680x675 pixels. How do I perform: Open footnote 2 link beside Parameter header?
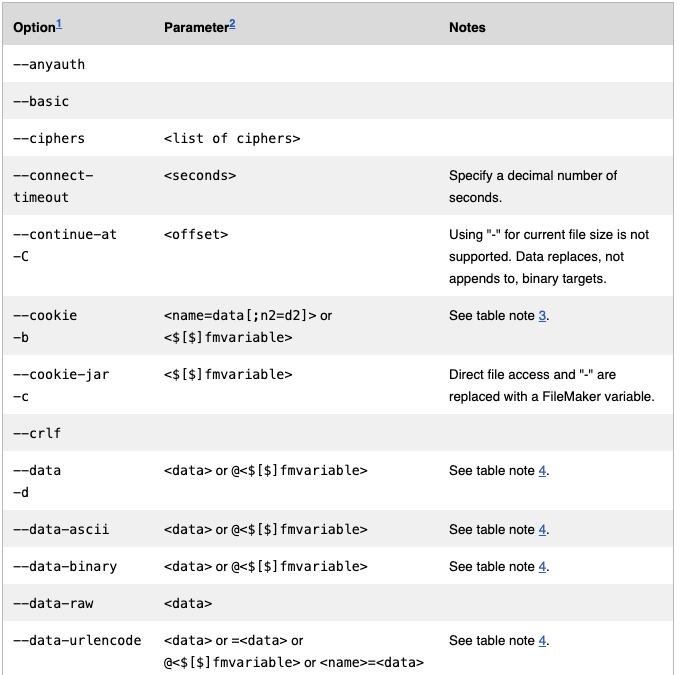point(232,24)
